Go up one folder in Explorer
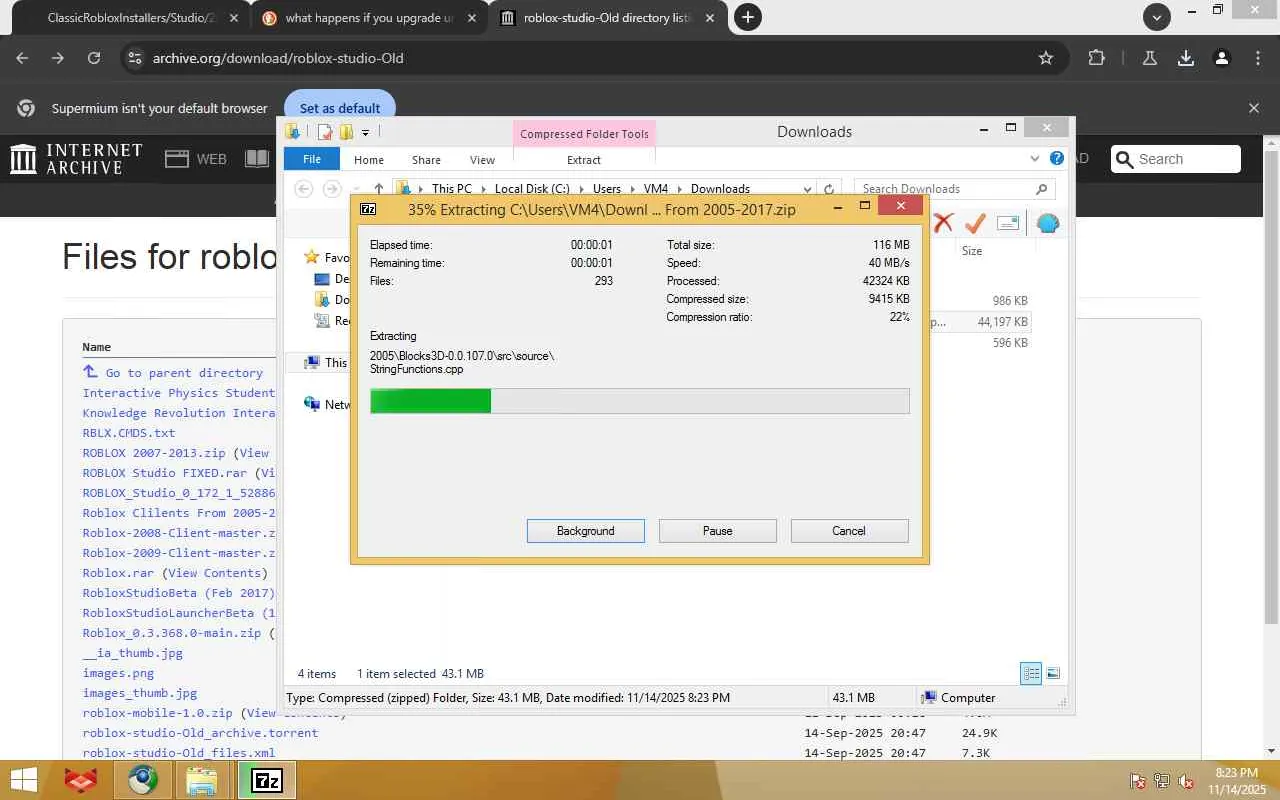This screenshot has width=1280, height=800. [x=378, y=189]
